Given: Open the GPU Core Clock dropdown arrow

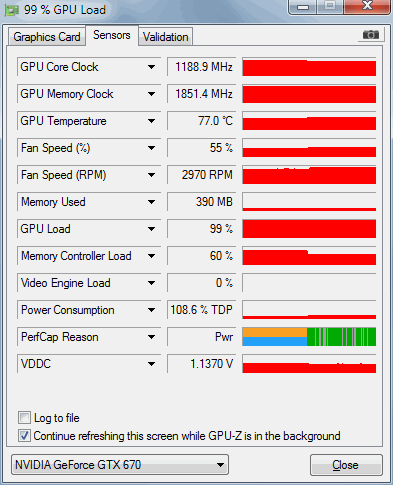Looking at the screenshot, I should (x=151, y=67).
